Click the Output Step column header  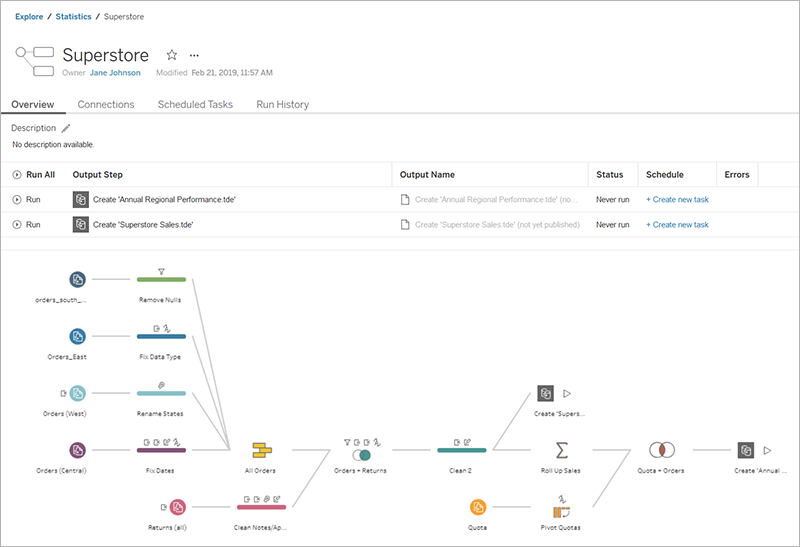[97, 175]
